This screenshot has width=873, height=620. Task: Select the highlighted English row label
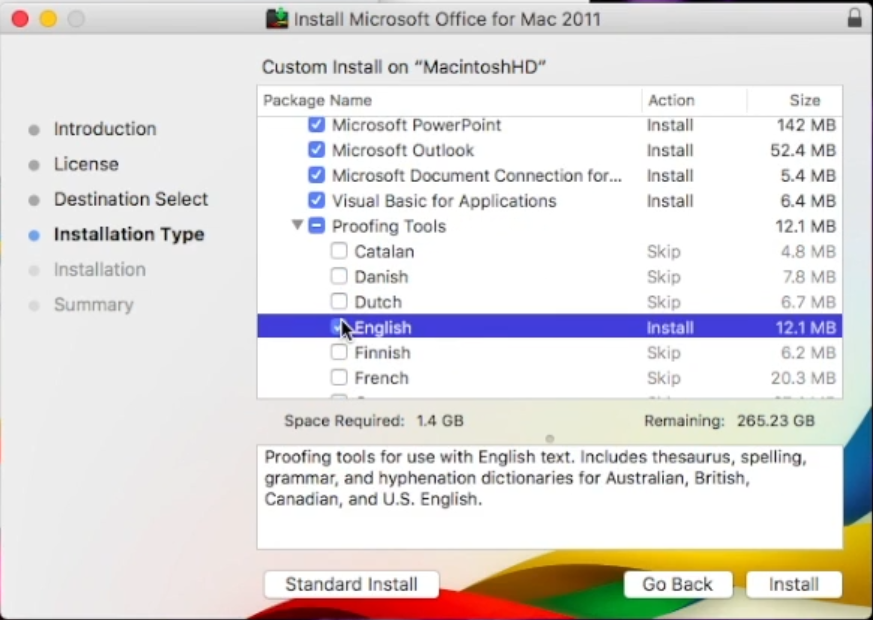pyautogui.click(x=382, y=328)
